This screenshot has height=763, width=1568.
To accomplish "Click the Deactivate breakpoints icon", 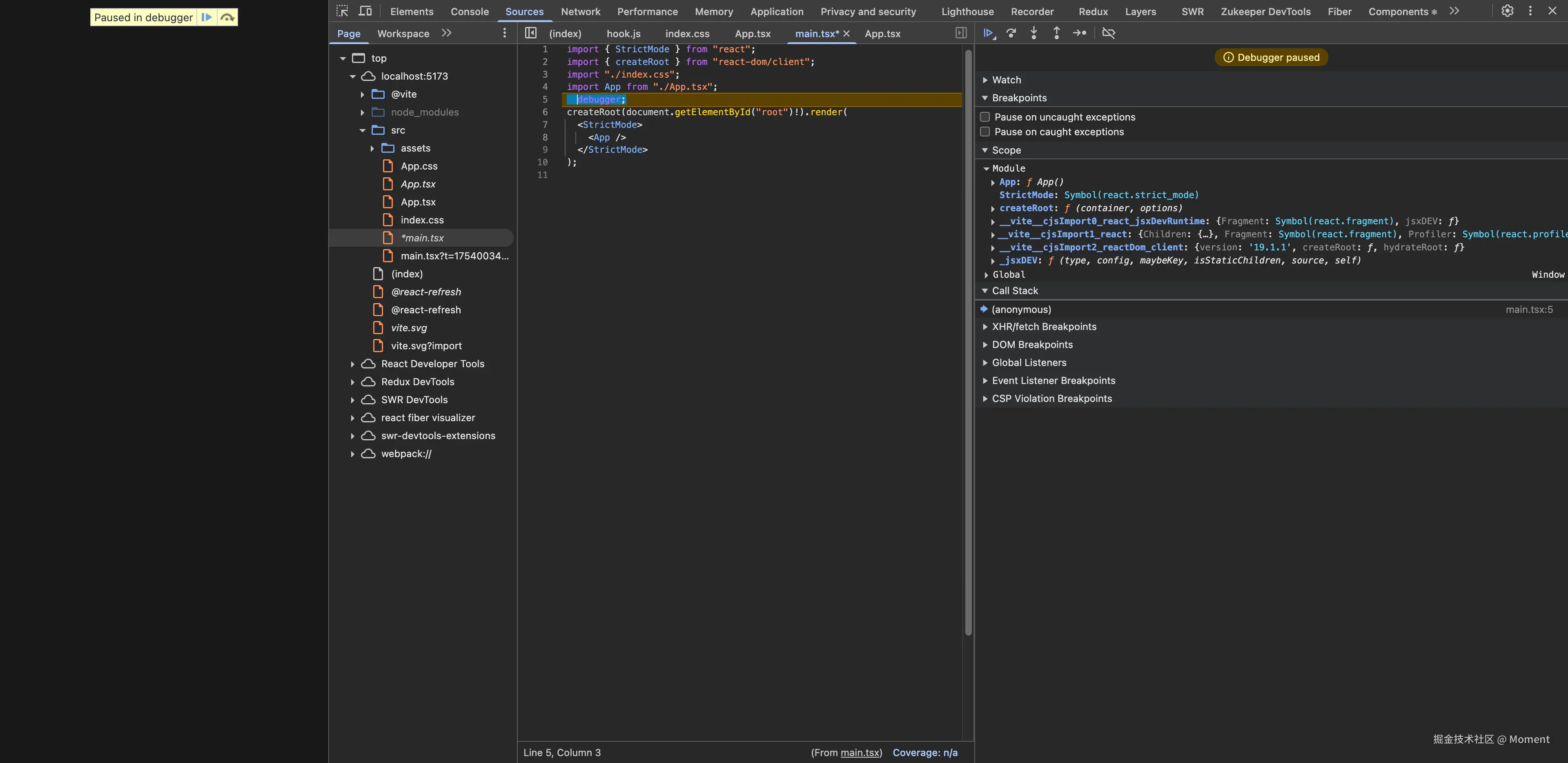I will 1109,33.
